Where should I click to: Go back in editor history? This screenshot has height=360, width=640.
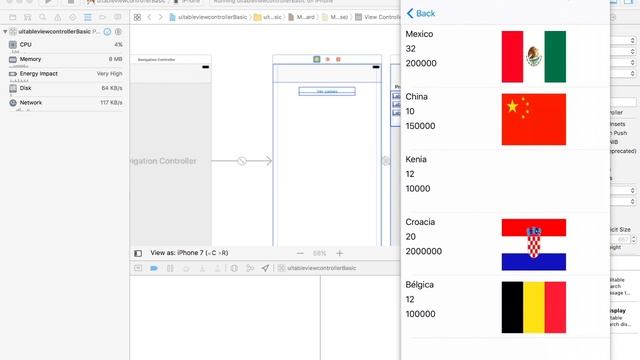point(149,17)
